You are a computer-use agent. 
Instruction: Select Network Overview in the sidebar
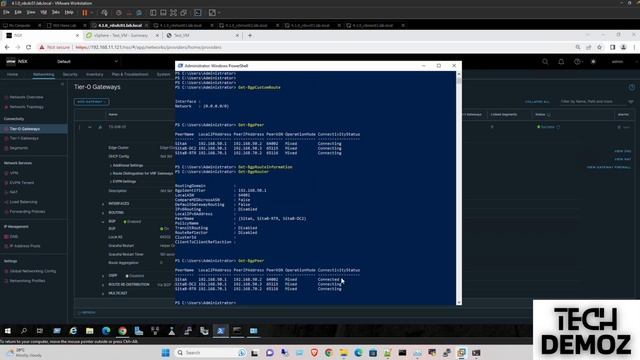[x=26, y=97]
